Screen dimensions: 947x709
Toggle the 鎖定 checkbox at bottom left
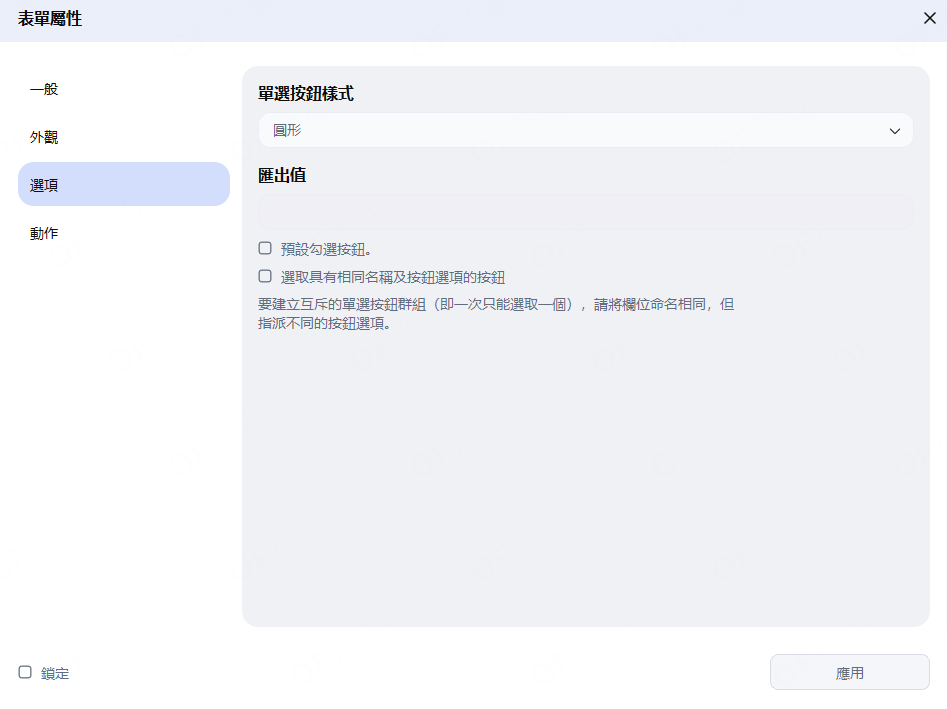[x=24, y=673]
